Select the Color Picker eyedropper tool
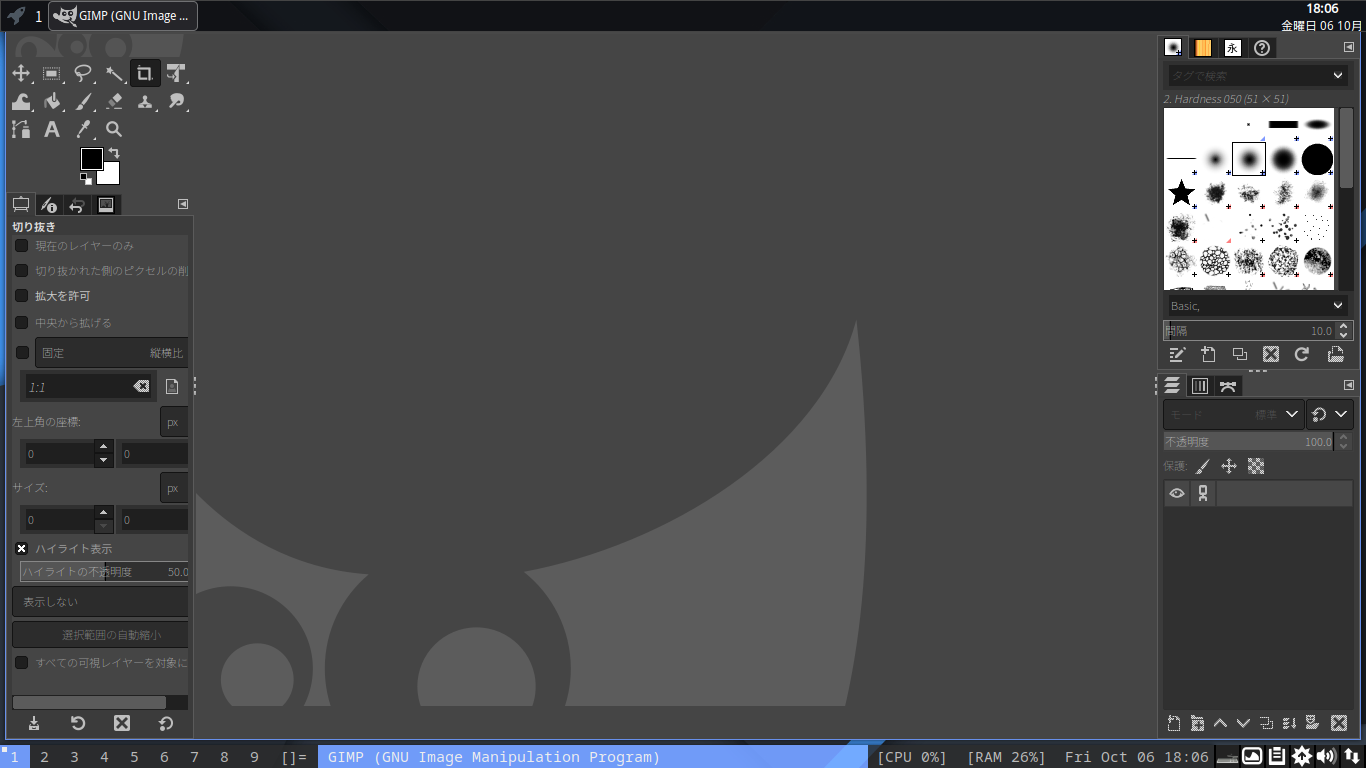This screenshot has width=1366, height=768. (x=83, y=129)
